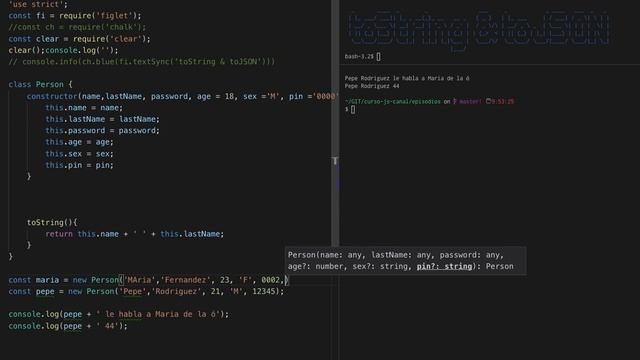Click the 'master' git branch label in terminal
640x360 pixels.
coord(470,101)
